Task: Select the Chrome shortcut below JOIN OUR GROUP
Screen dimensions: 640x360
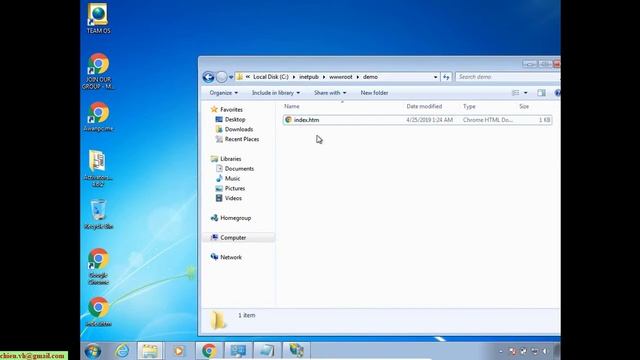Action: click(98, 117)
